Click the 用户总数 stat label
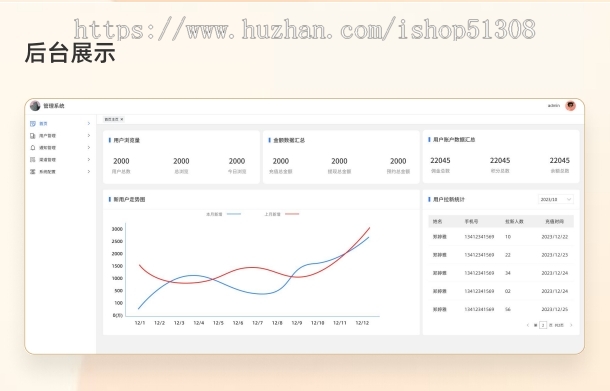The width and height of the screenshot is (610, 391). (x=121, y=172)
